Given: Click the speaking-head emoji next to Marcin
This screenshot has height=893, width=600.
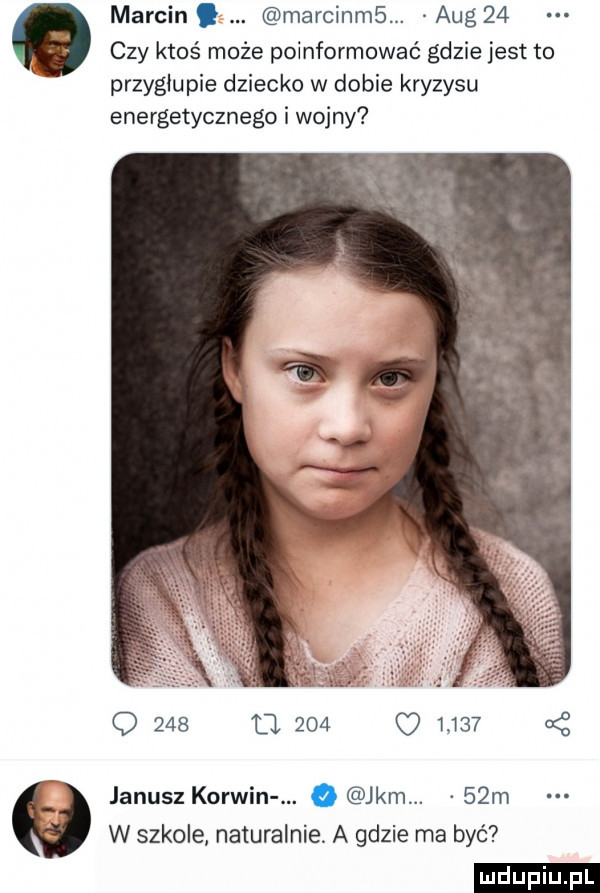Looking at the screenshot, I should pyautogui.click(x=206, y=16).
